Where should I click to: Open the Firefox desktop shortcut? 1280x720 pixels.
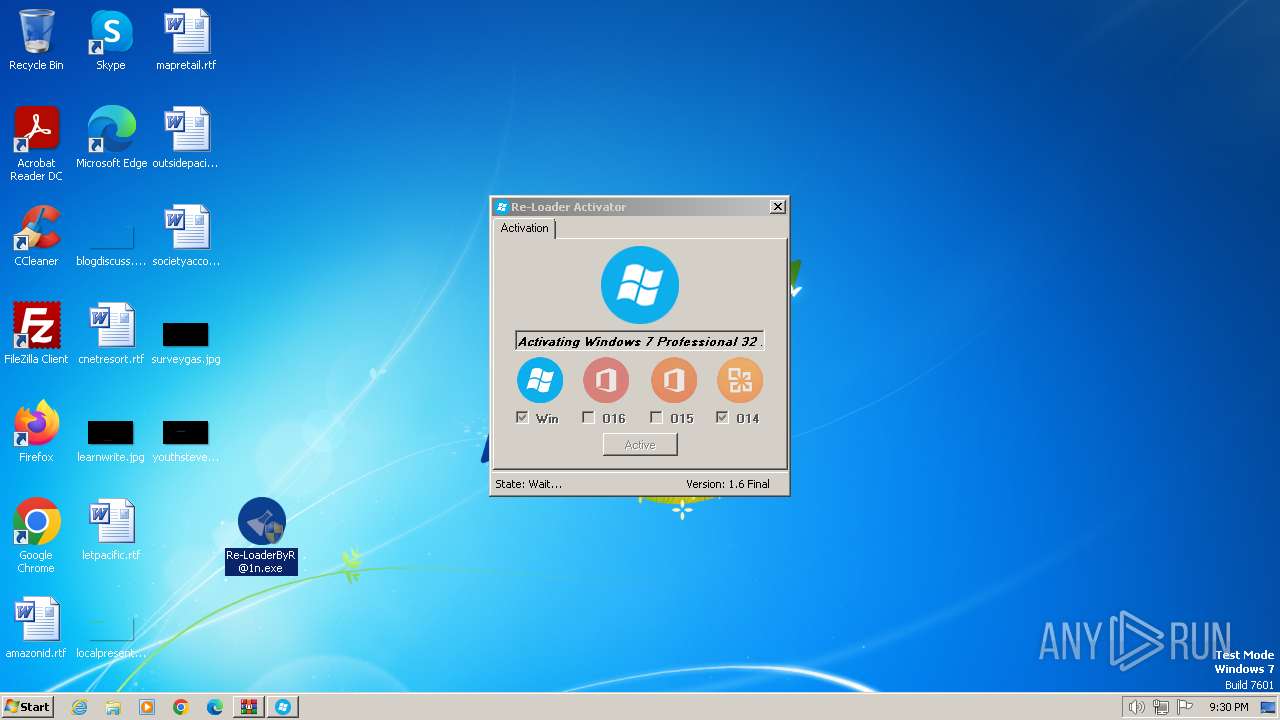pos(36,432)
